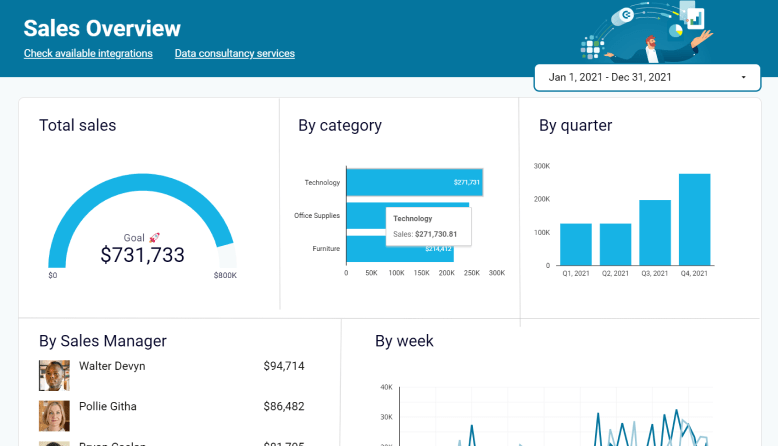This screenshot has height=446, width=778.
Task: Select the Technology category bar
Action: [414, 182]
